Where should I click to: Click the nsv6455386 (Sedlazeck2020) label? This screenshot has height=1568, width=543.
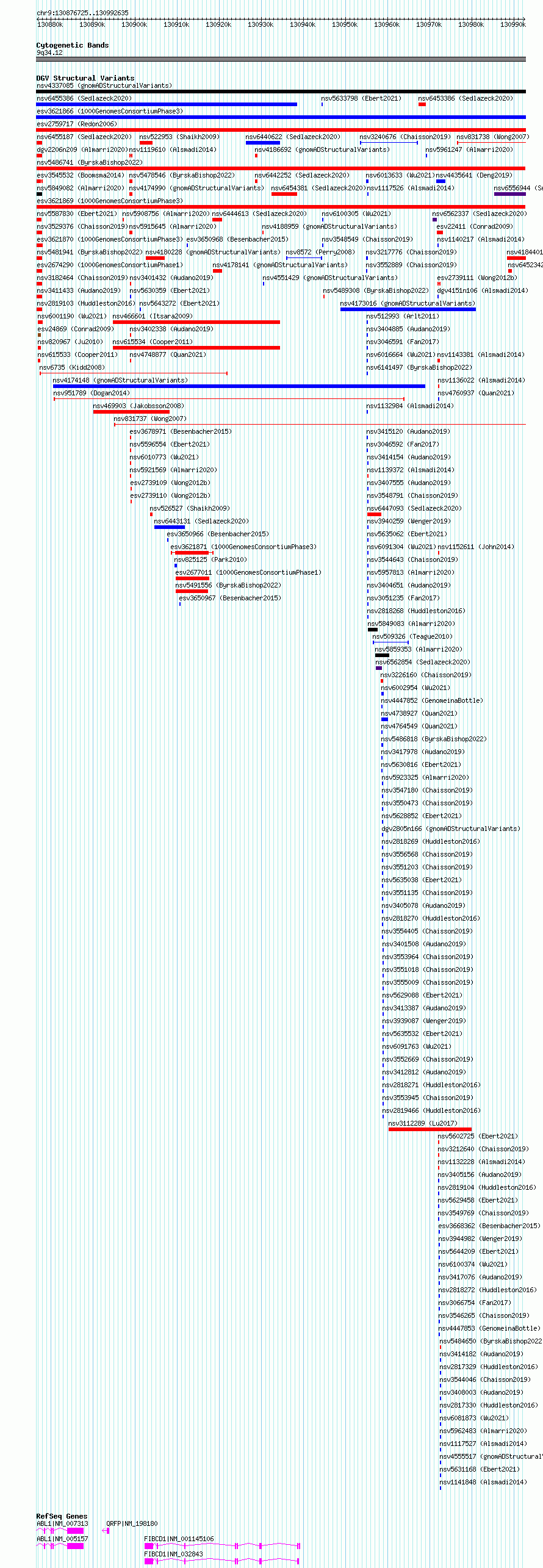point(84,98)
